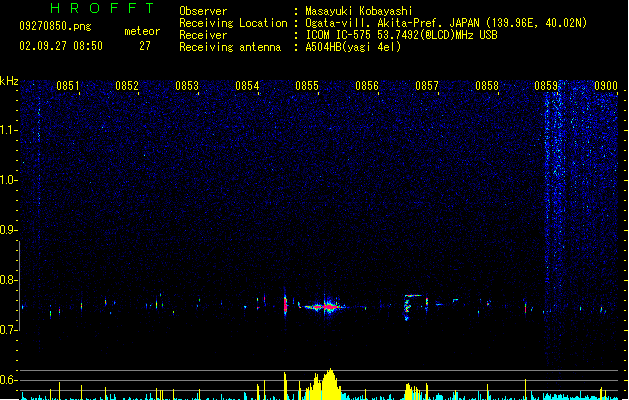
Task: Click the Receiver label
Action: coord(203,35)
